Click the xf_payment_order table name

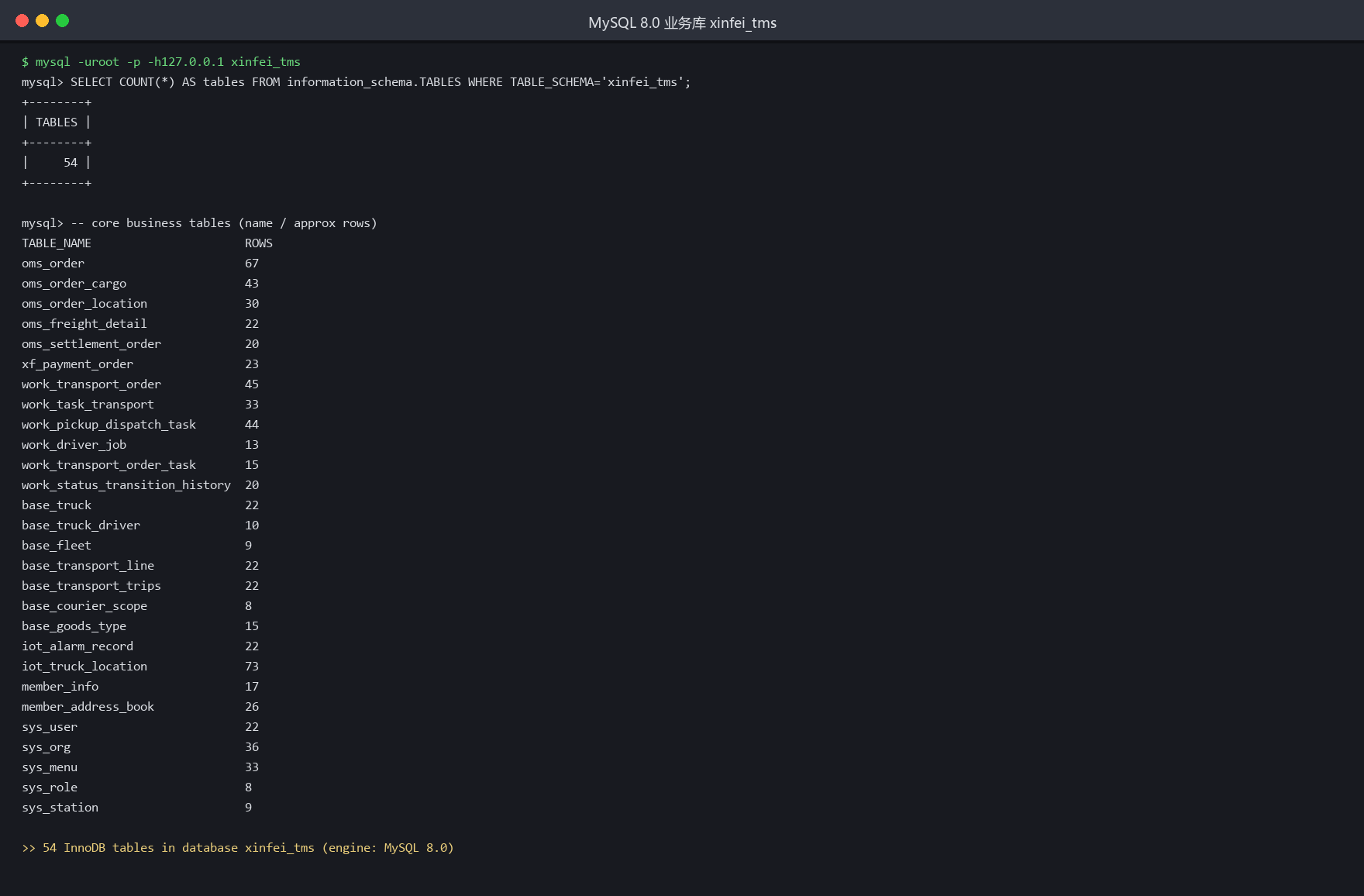(77, 364)
